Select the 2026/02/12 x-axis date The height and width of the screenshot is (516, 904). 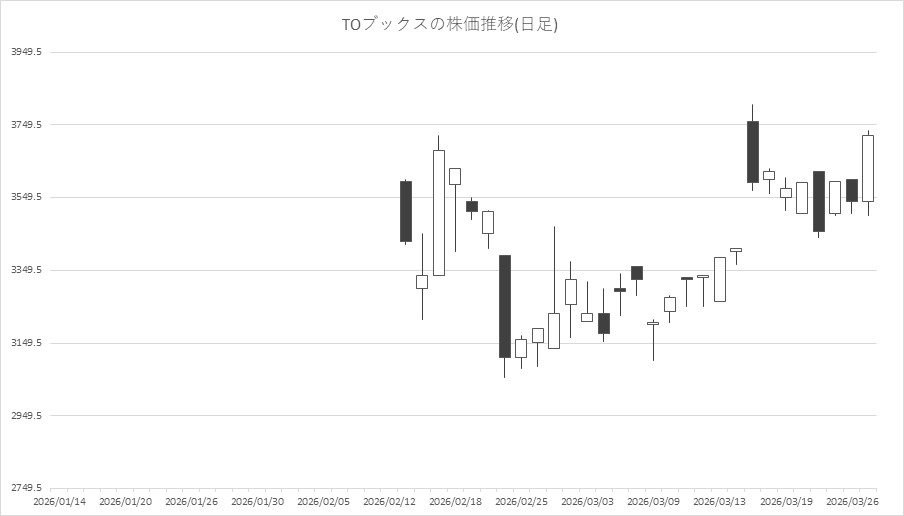(x=390, y=501)
